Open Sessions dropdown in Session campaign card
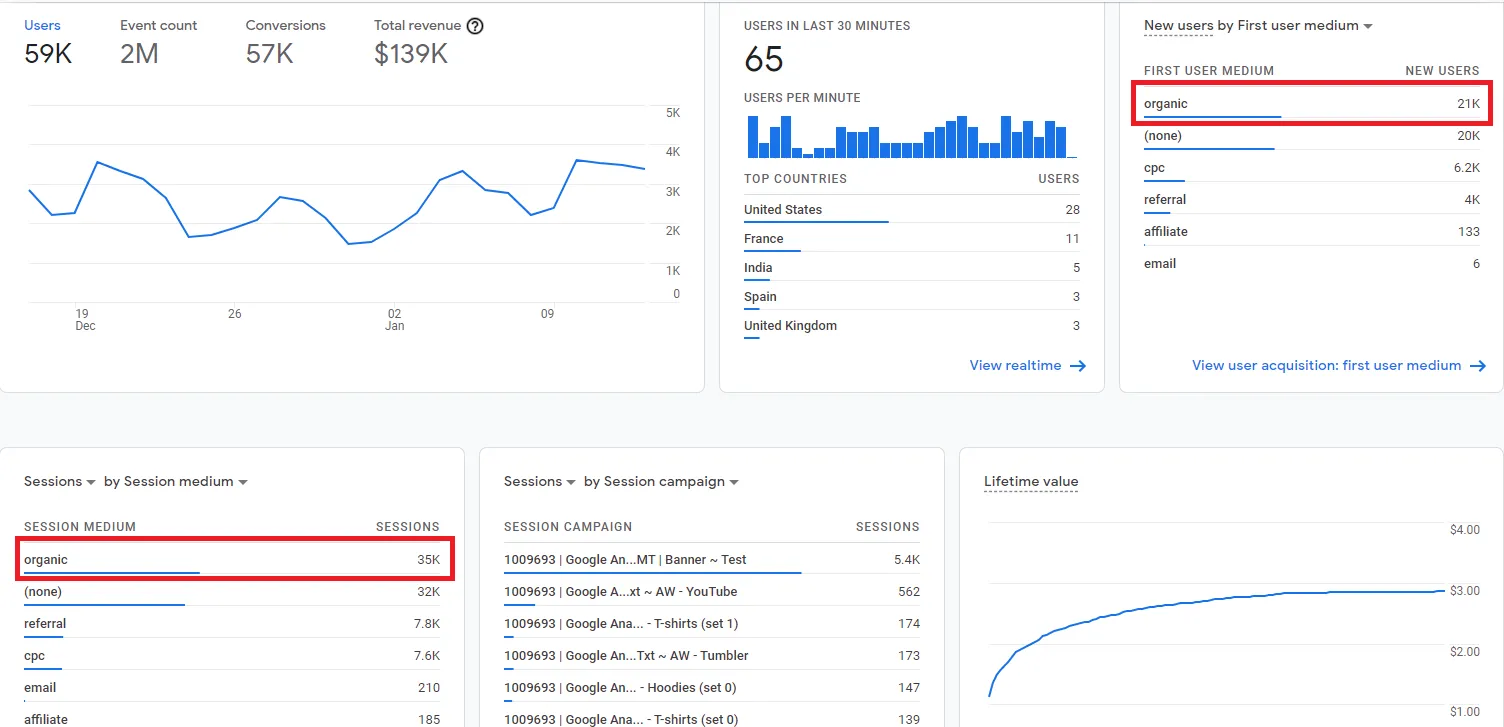1504x727 pixels. tap(540, 482)
